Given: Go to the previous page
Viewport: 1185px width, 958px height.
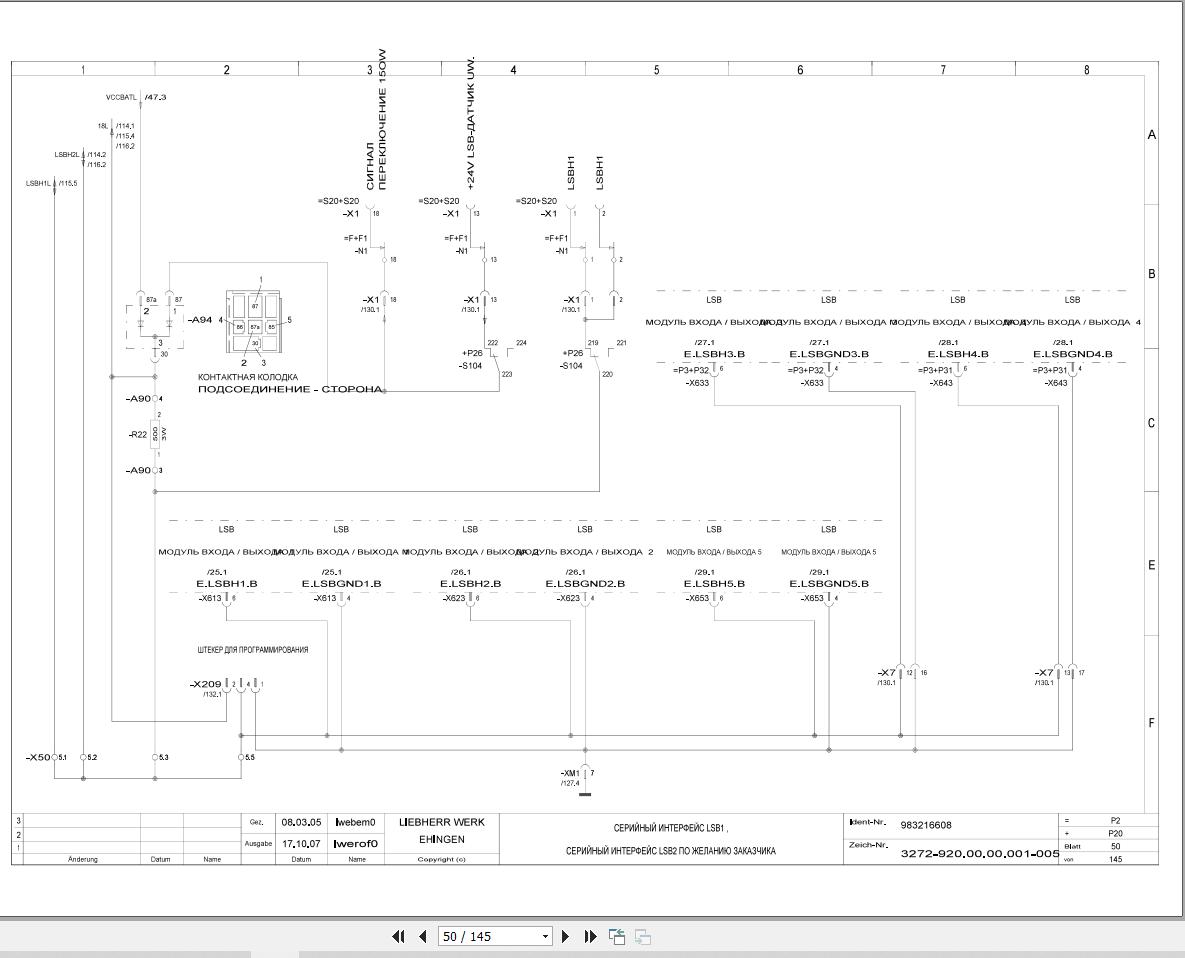Looking at the screenshot, I should pos(422,936).
